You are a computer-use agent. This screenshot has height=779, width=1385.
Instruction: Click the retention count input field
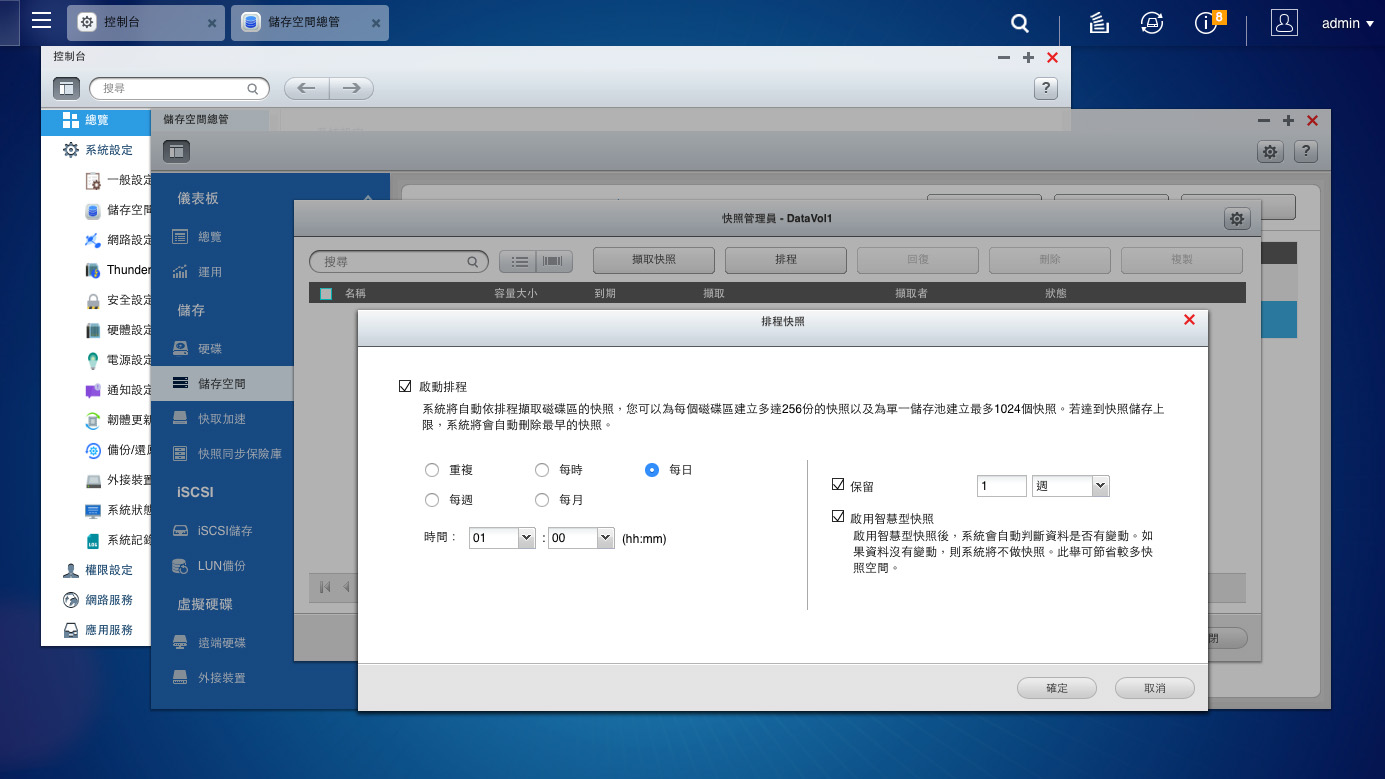[x=1002, y=486]
